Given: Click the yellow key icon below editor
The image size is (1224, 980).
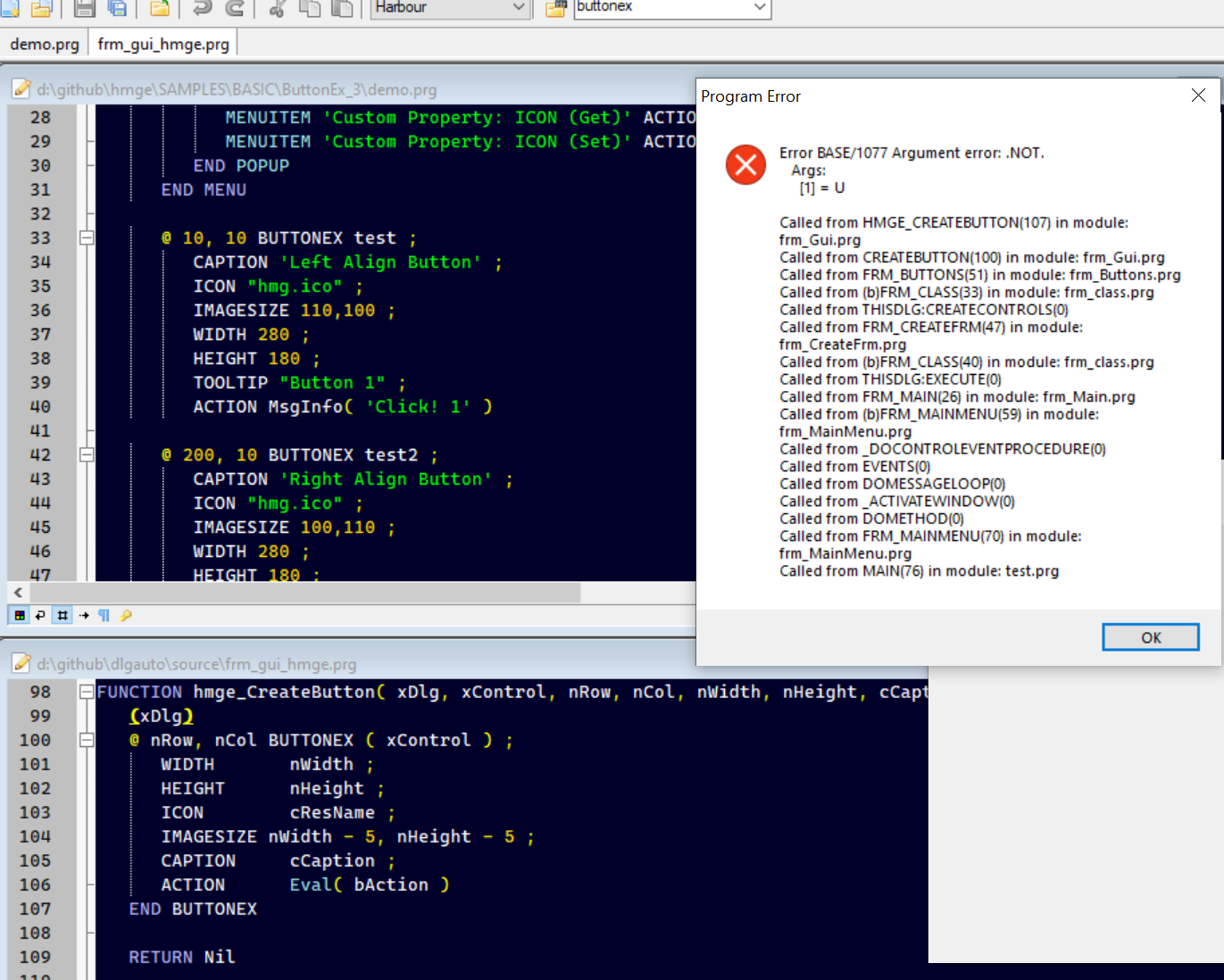Looking at the screenshot, I should point(126,615).
